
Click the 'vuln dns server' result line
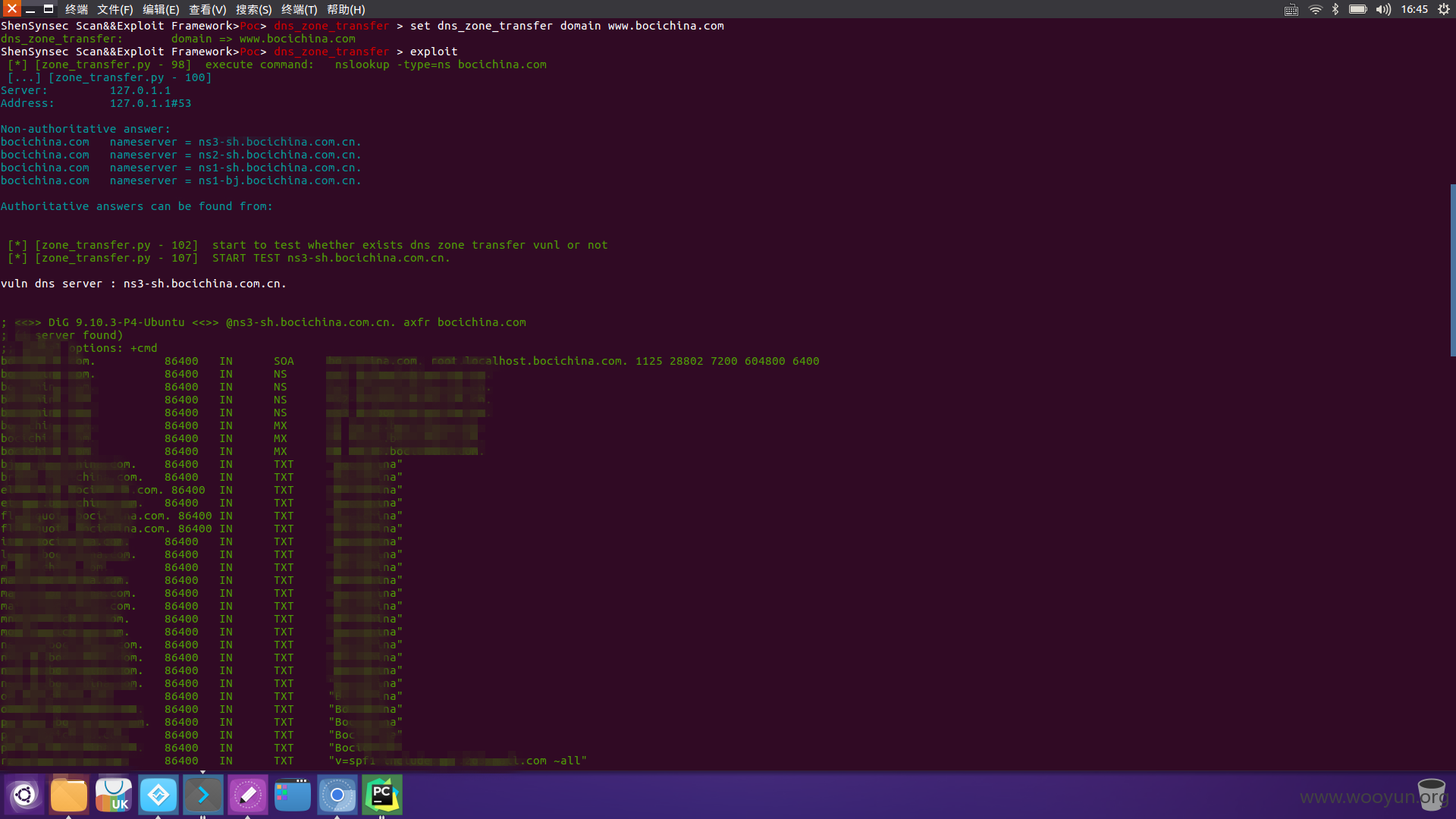coord(143,284)
